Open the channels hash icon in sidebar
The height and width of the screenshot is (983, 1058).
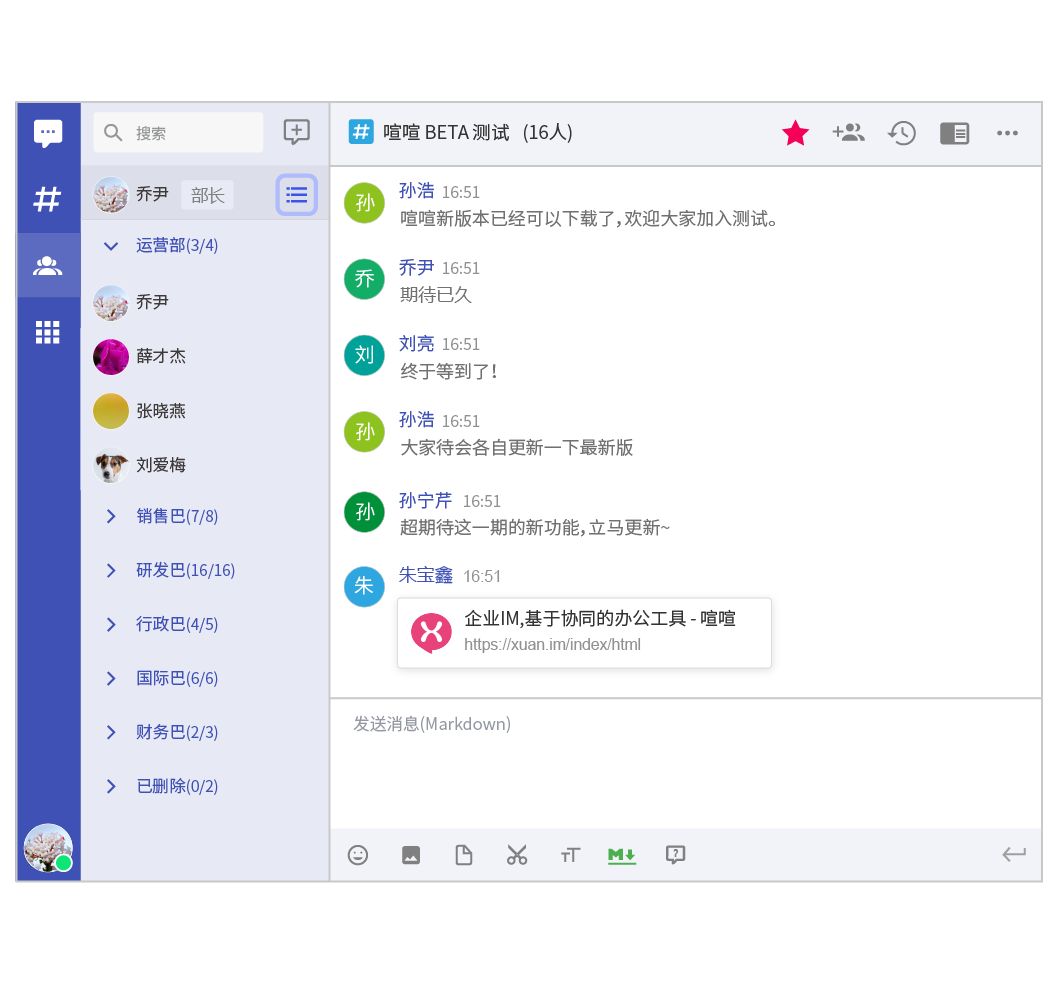tap(48, 199)
